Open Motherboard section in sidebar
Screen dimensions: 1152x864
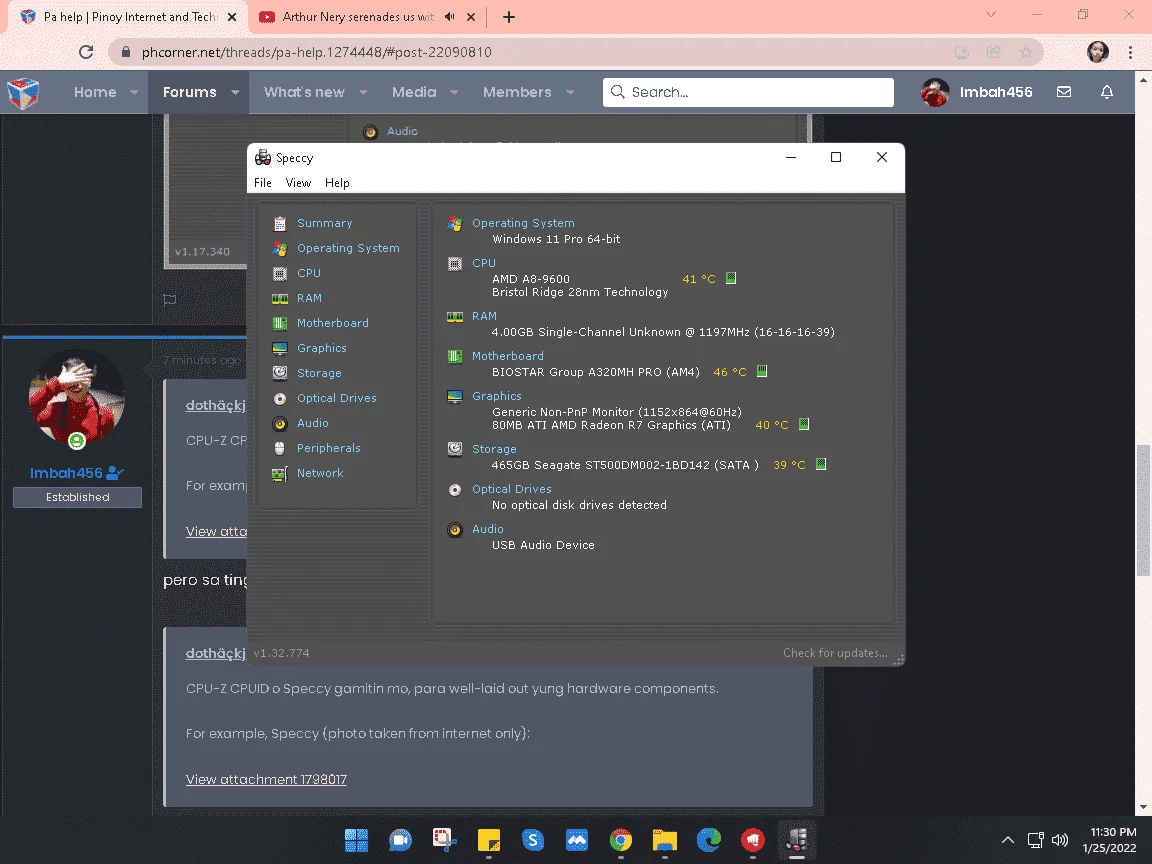(x=333, y=323)
